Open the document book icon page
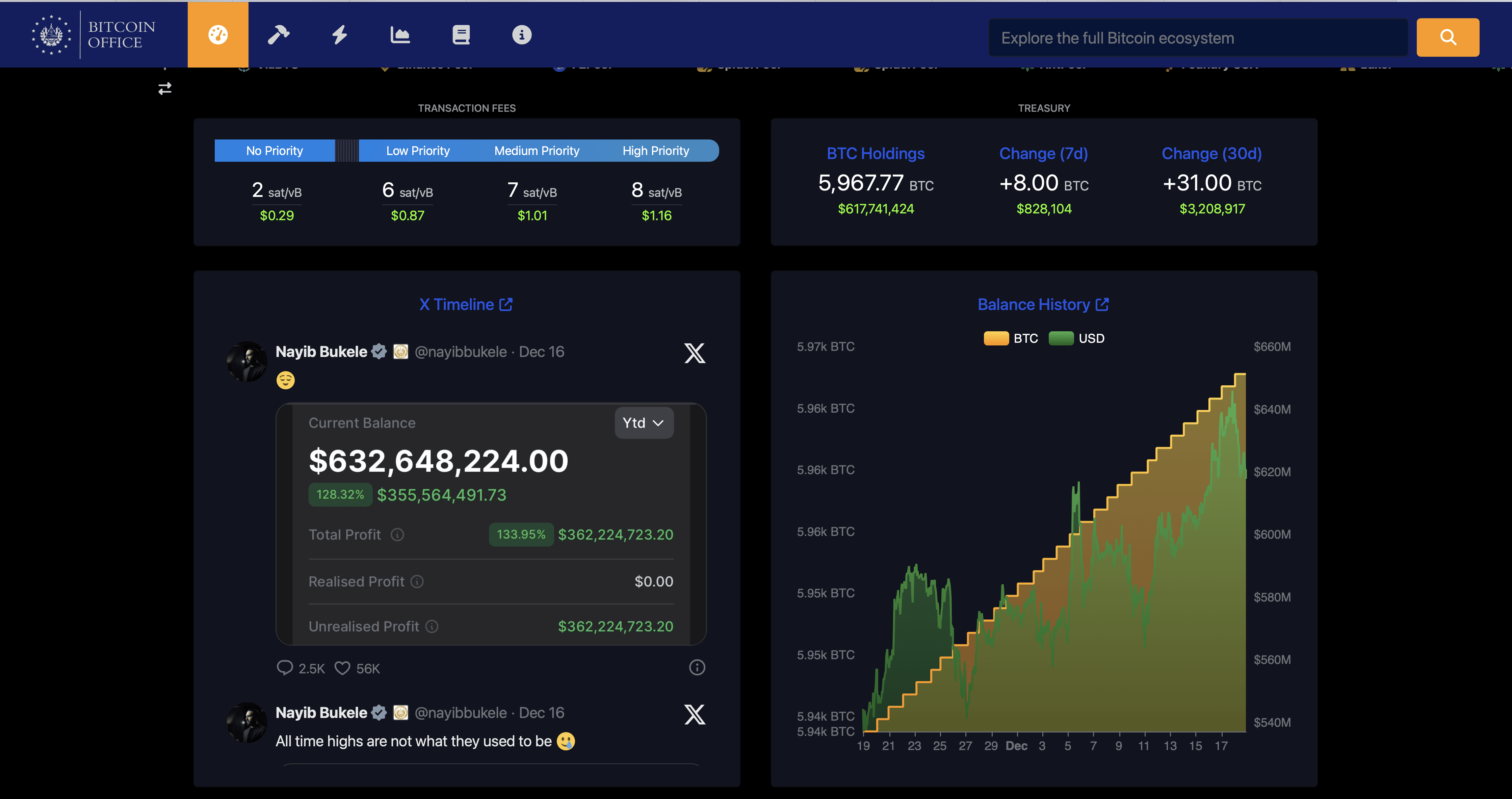The image size is (1512, 799). click(x=461, y=35)
